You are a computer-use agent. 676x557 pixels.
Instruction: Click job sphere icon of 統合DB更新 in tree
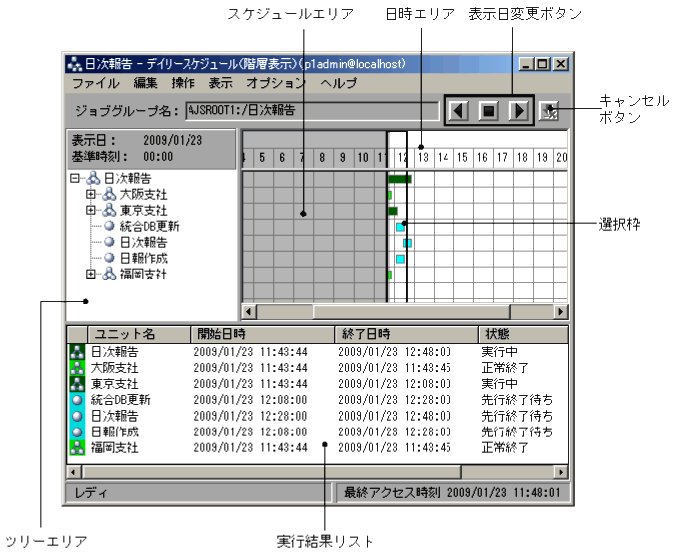pyautogui.click(x=110, y=226)
